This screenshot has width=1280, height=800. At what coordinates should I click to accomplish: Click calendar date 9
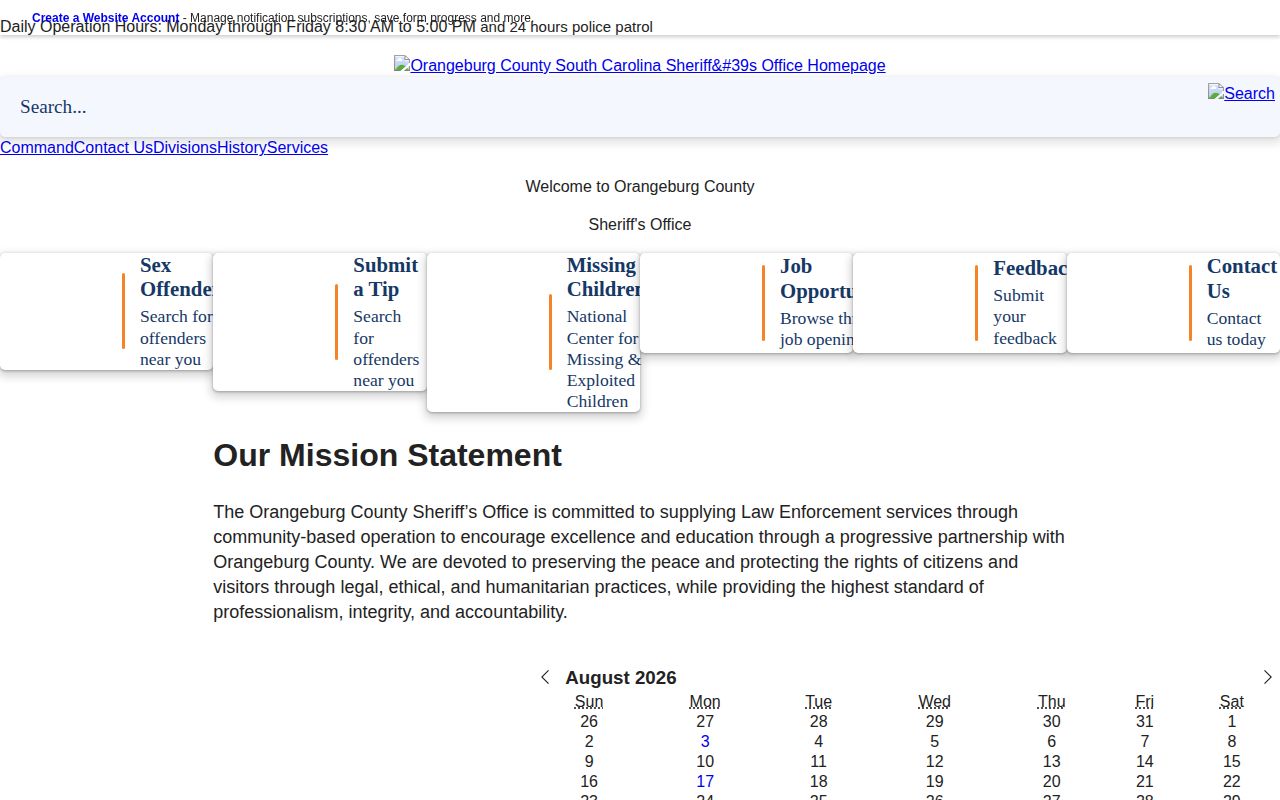tap(589, 761)
